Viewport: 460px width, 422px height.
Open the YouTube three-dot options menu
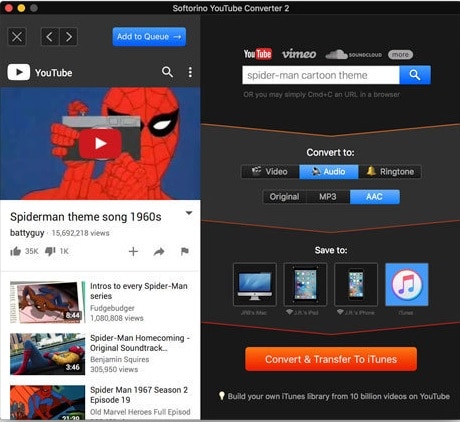point(190,72)
